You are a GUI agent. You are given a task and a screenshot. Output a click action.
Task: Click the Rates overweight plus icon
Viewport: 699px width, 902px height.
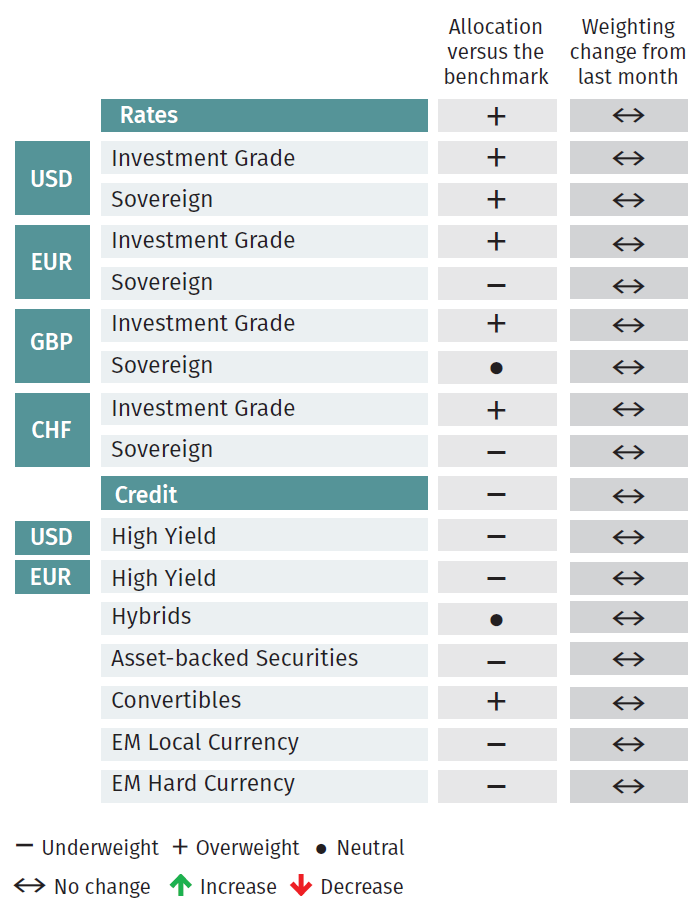(496, 116)
